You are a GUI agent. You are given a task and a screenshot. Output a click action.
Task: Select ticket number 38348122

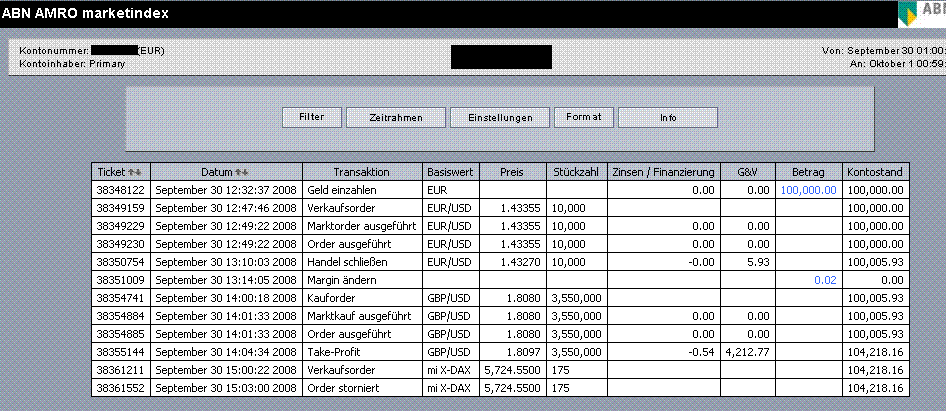click(x=120, y=189)
